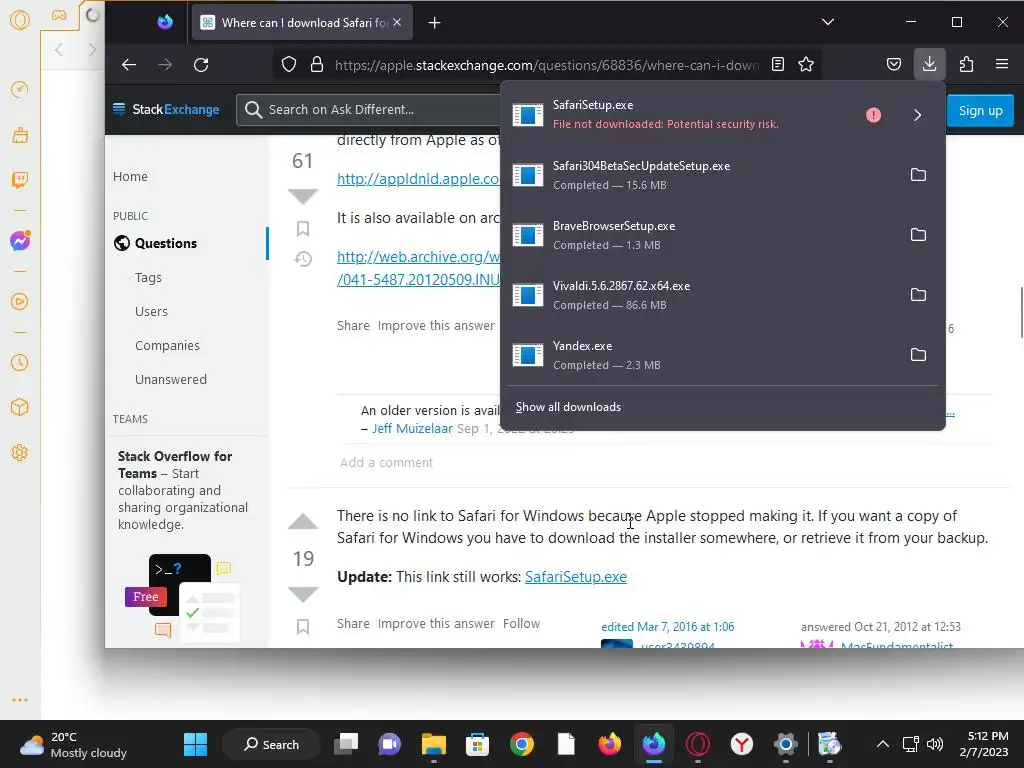This screenshot has height=768, width=1024.
Task: Open Opera GX settings gear in sidebar
Action: click(20, 452)
